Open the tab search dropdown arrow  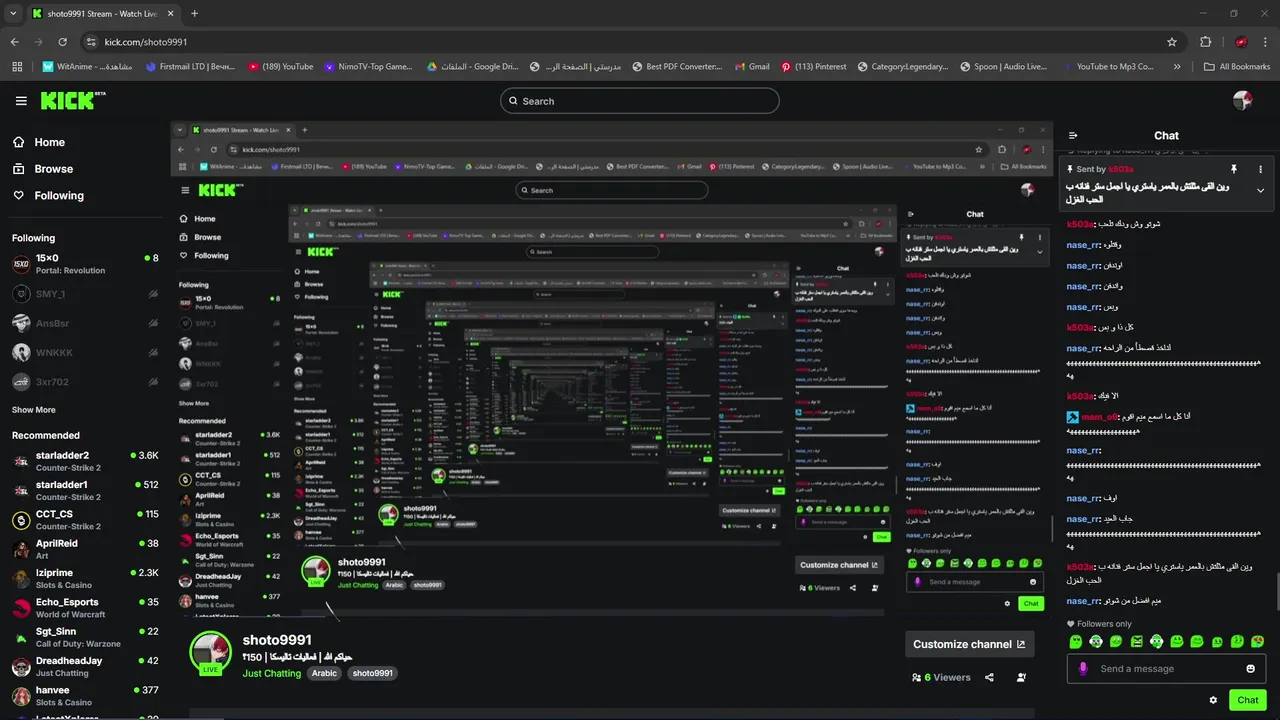[x=14, y=14]
